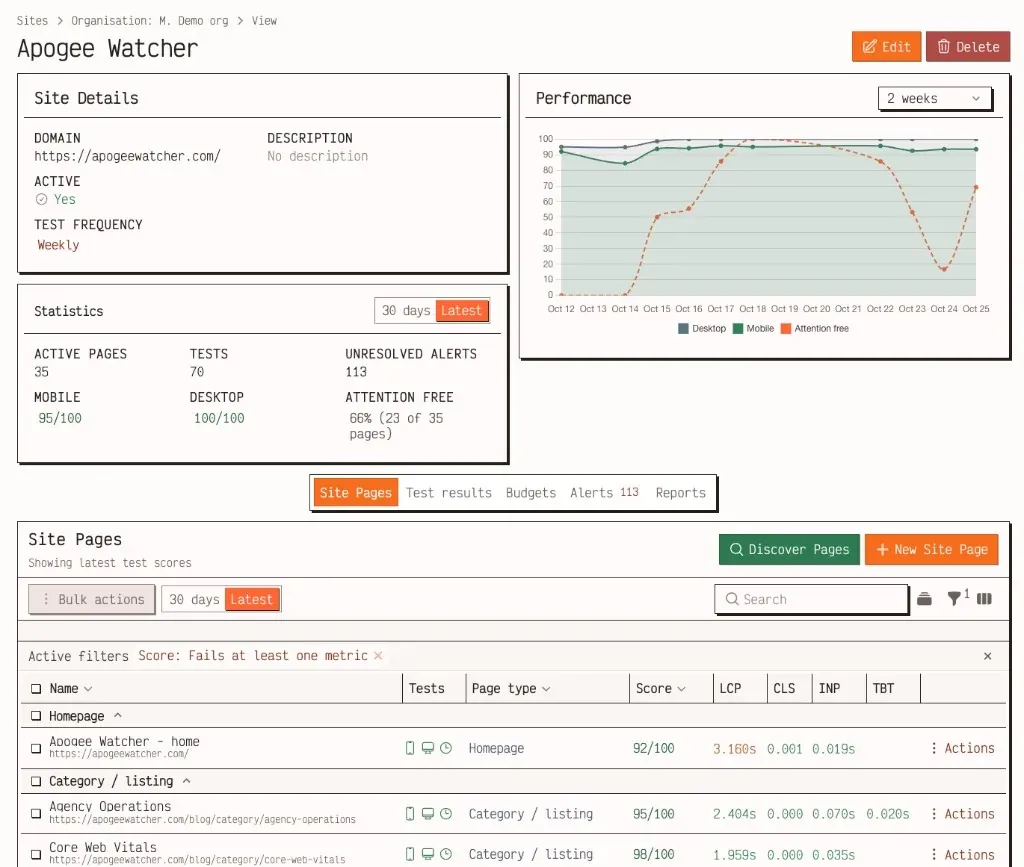Focus the Search input field
Screen dimensions: 1024x867
point(811,599)
